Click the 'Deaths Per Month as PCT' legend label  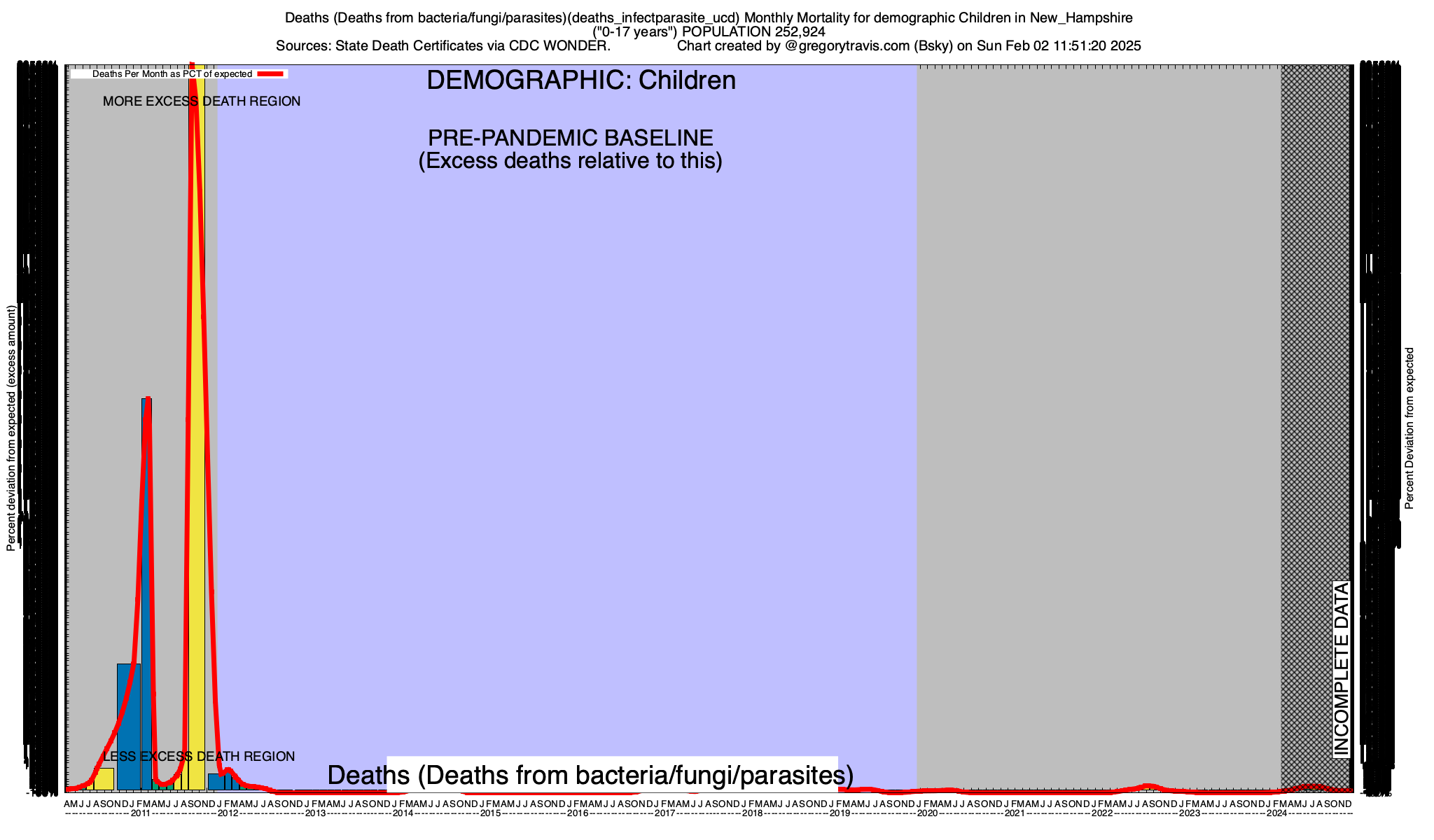click(x=172, y=73)
